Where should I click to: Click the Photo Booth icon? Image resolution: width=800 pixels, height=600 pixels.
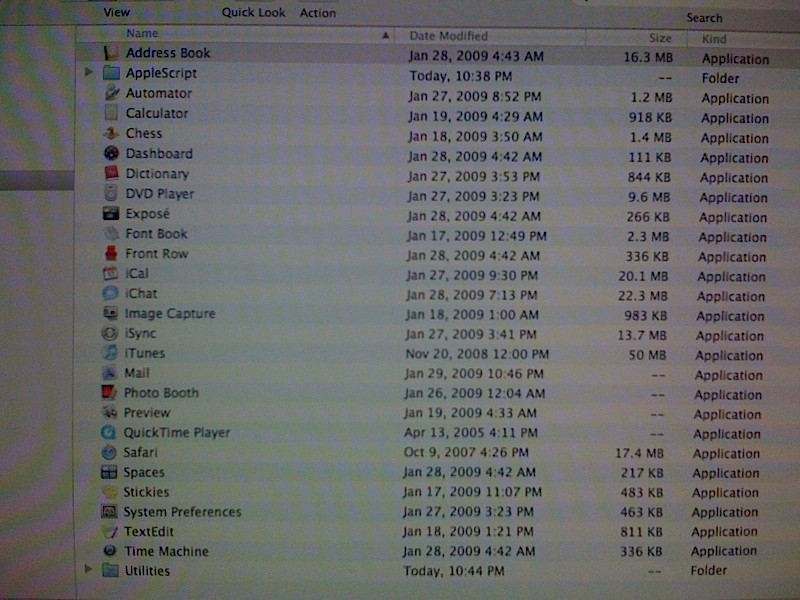pyautogui.click(x=109, y=392)
